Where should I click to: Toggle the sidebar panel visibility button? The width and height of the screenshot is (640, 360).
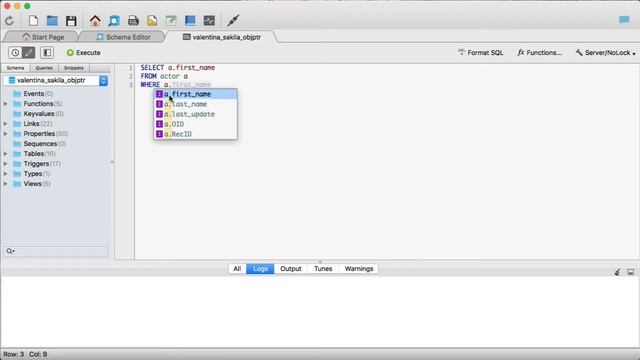(x=47, y=53)
